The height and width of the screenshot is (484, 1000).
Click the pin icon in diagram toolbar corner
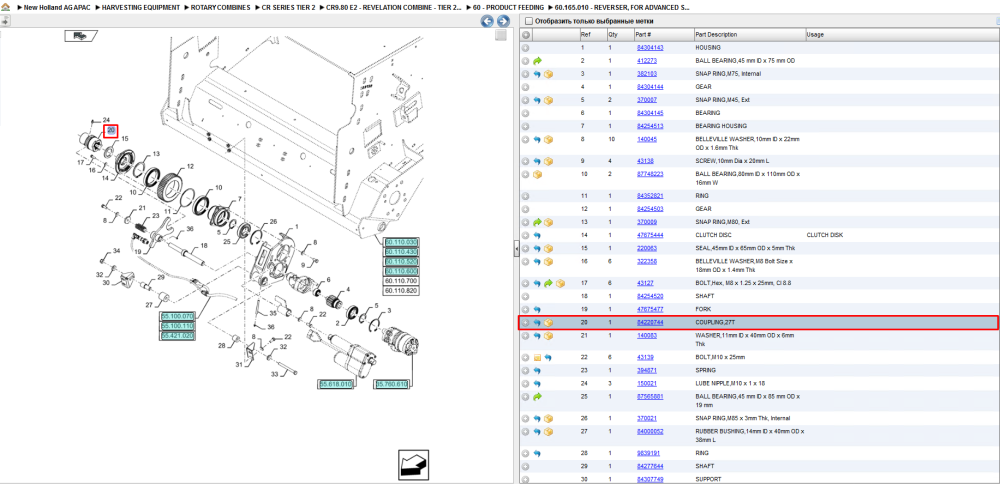[x=4, y=21]
